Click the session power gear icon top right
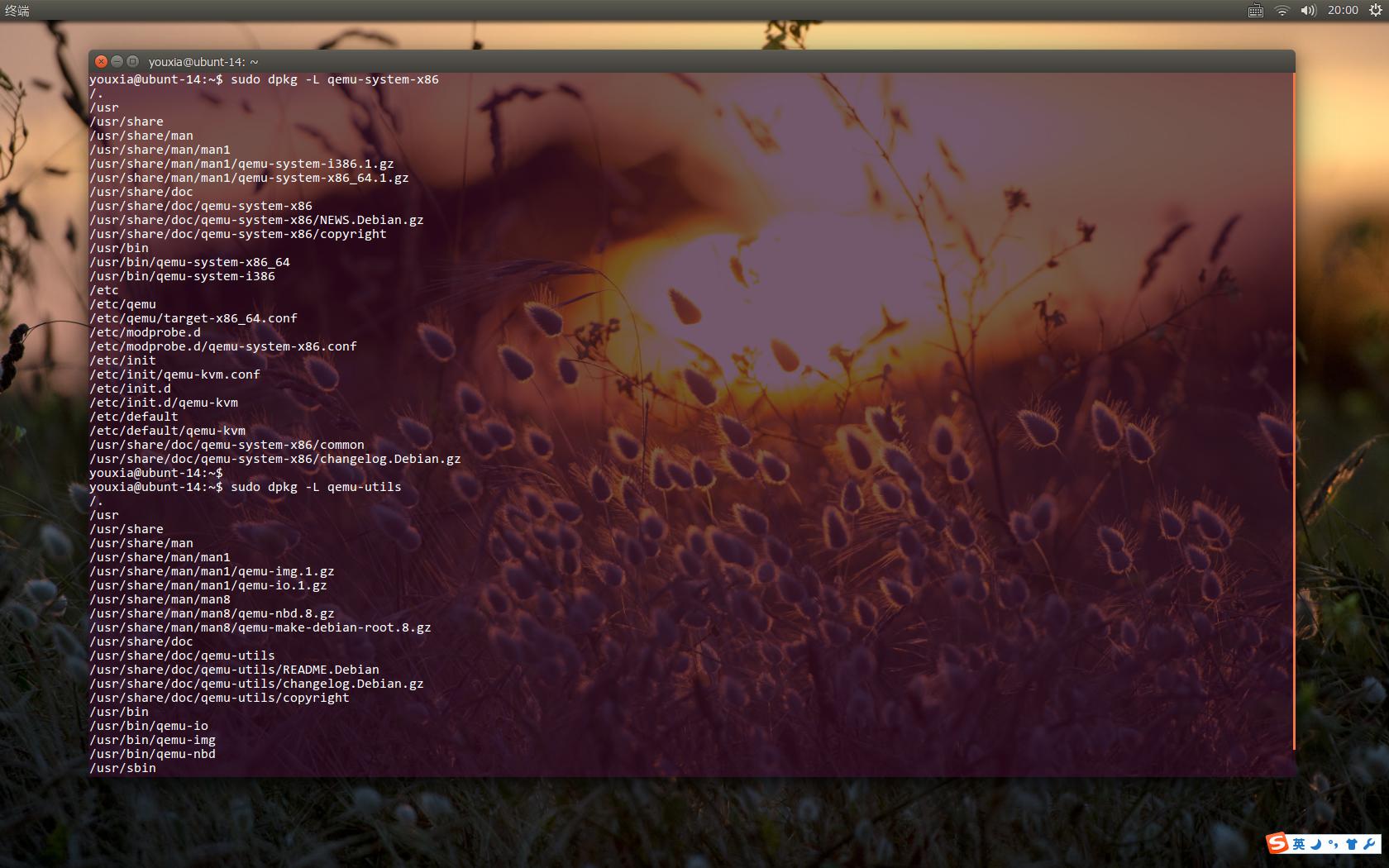 (1376, 10)
